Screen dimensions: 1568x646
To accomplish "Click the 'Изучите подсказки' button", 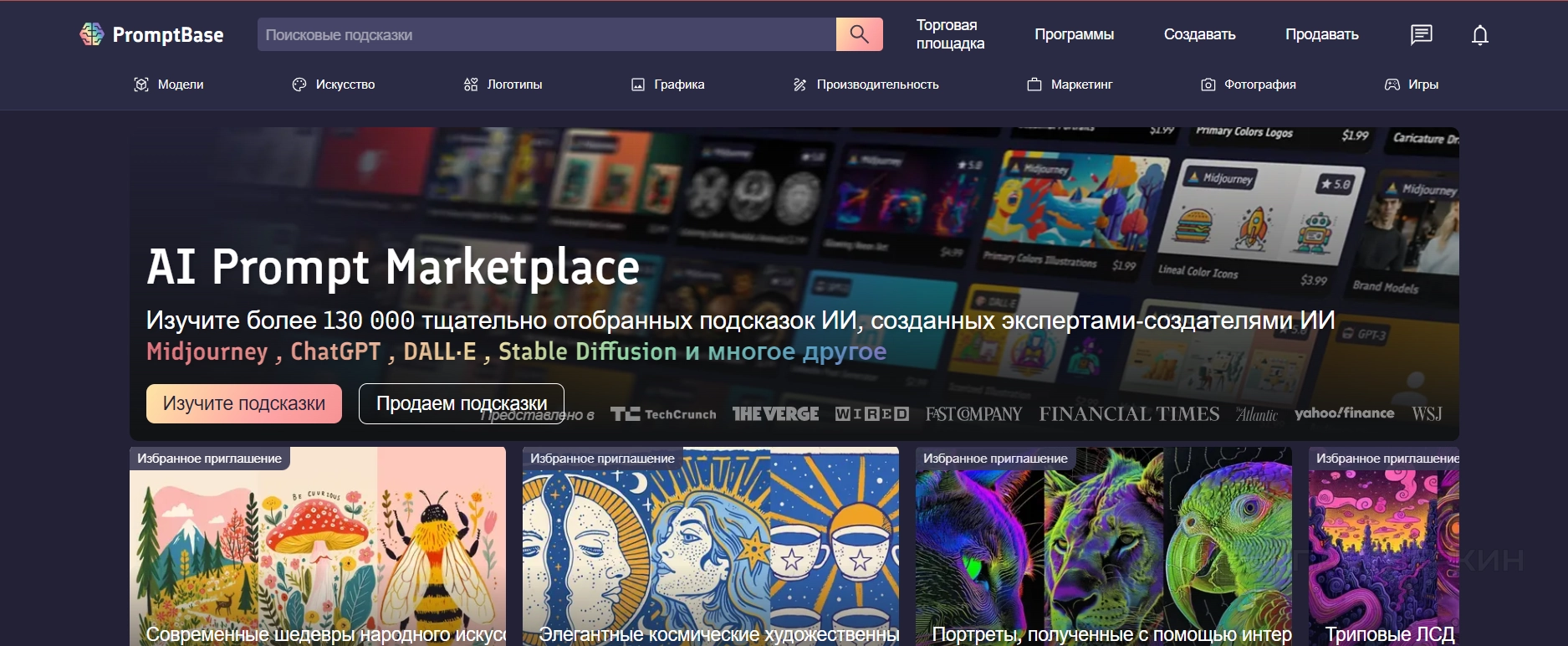I will 244,403.
